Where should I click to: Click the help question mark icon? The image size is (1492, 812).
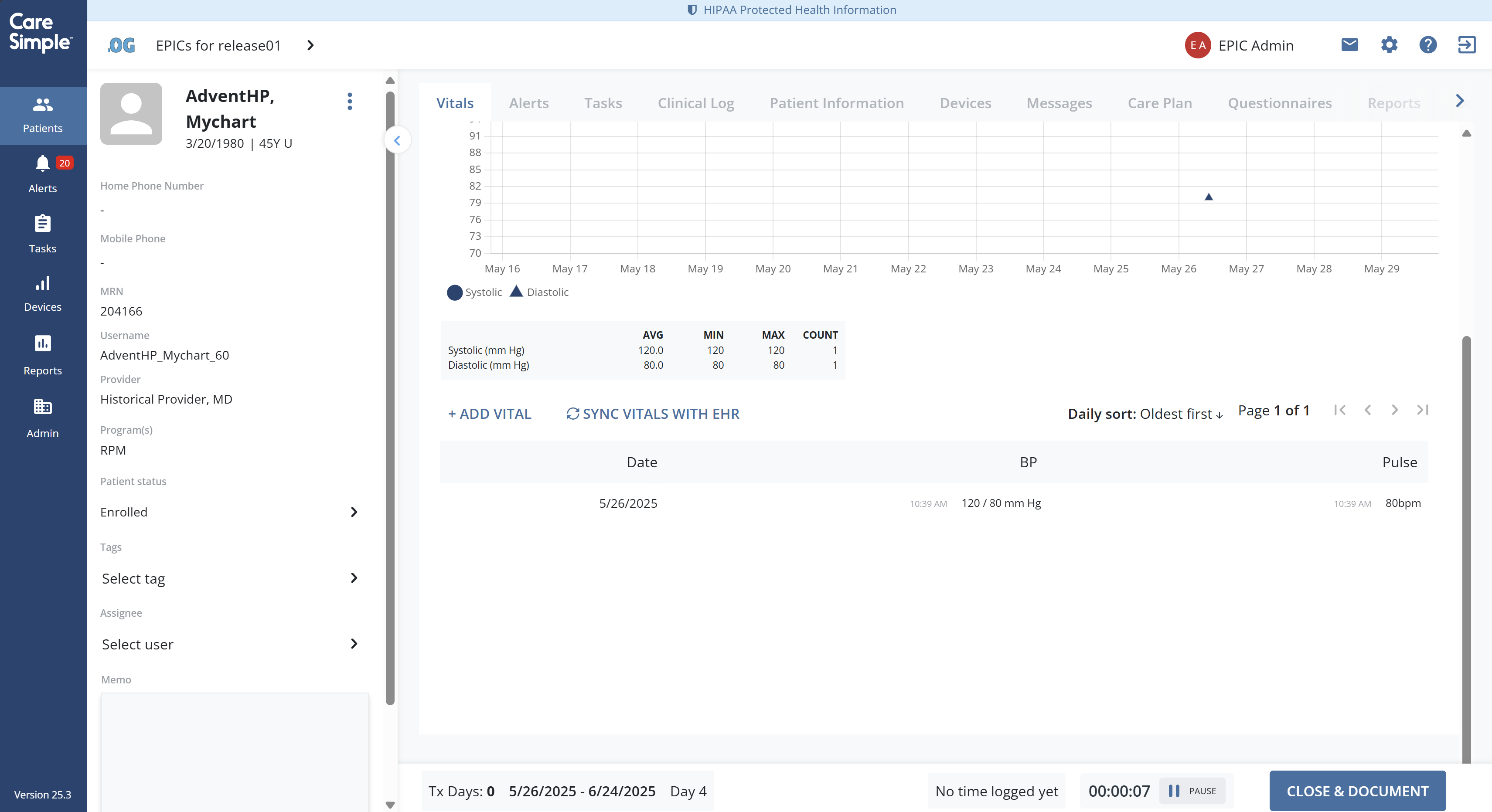pyautogui.click(x=1428, y=44)
